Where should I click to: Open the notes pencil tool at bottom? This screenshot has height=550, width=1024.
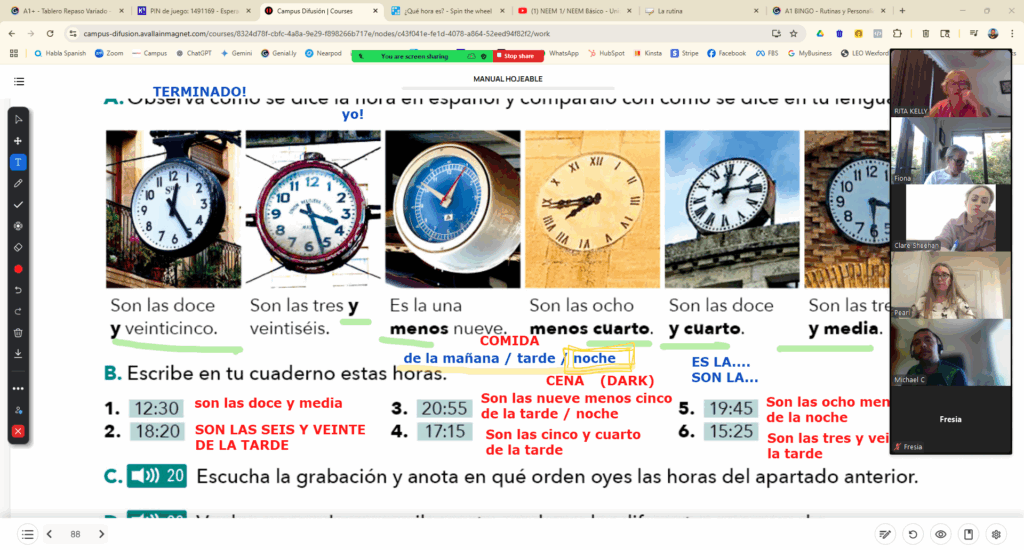coord(885,534)
